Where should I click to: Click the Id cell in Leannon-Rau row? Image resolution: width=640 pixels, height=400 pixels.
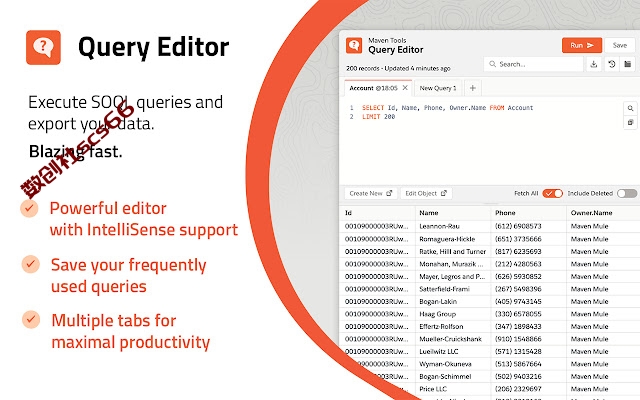(376, 226)
